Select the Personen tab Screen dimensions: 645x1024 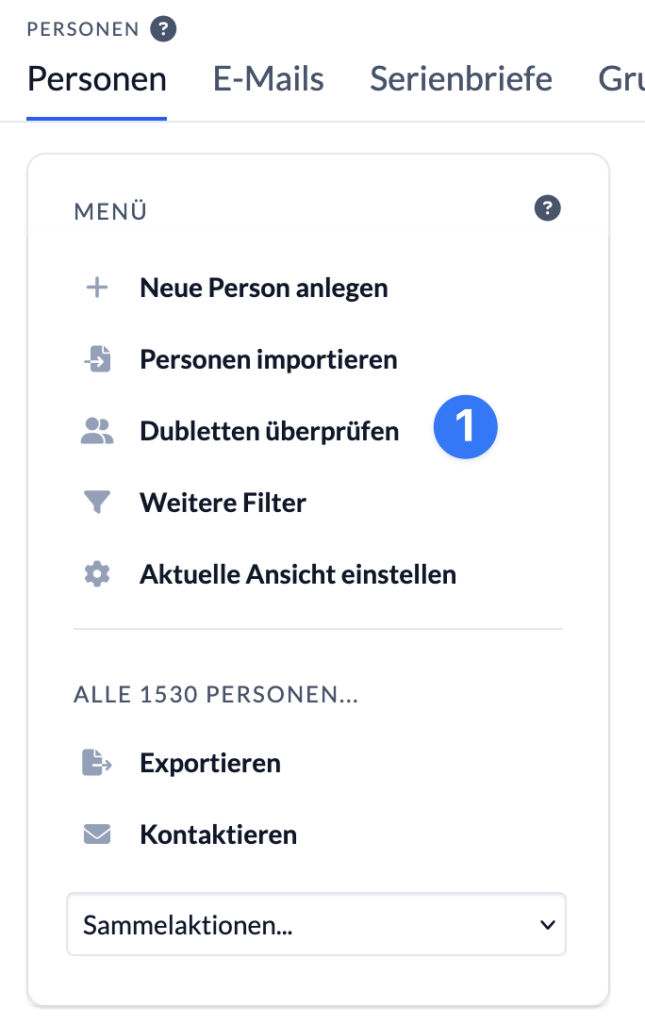(x=97, y=78)
